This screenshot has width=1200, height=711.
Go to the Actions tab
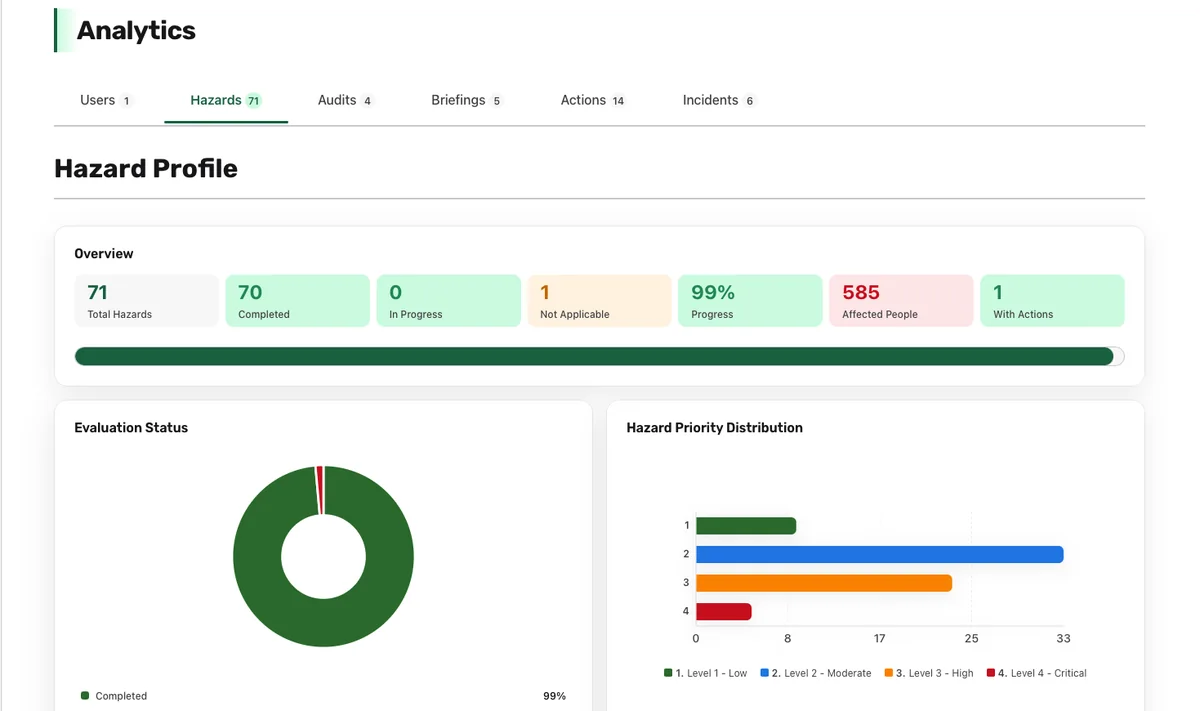pyautogui.click(x=593, y=100)
